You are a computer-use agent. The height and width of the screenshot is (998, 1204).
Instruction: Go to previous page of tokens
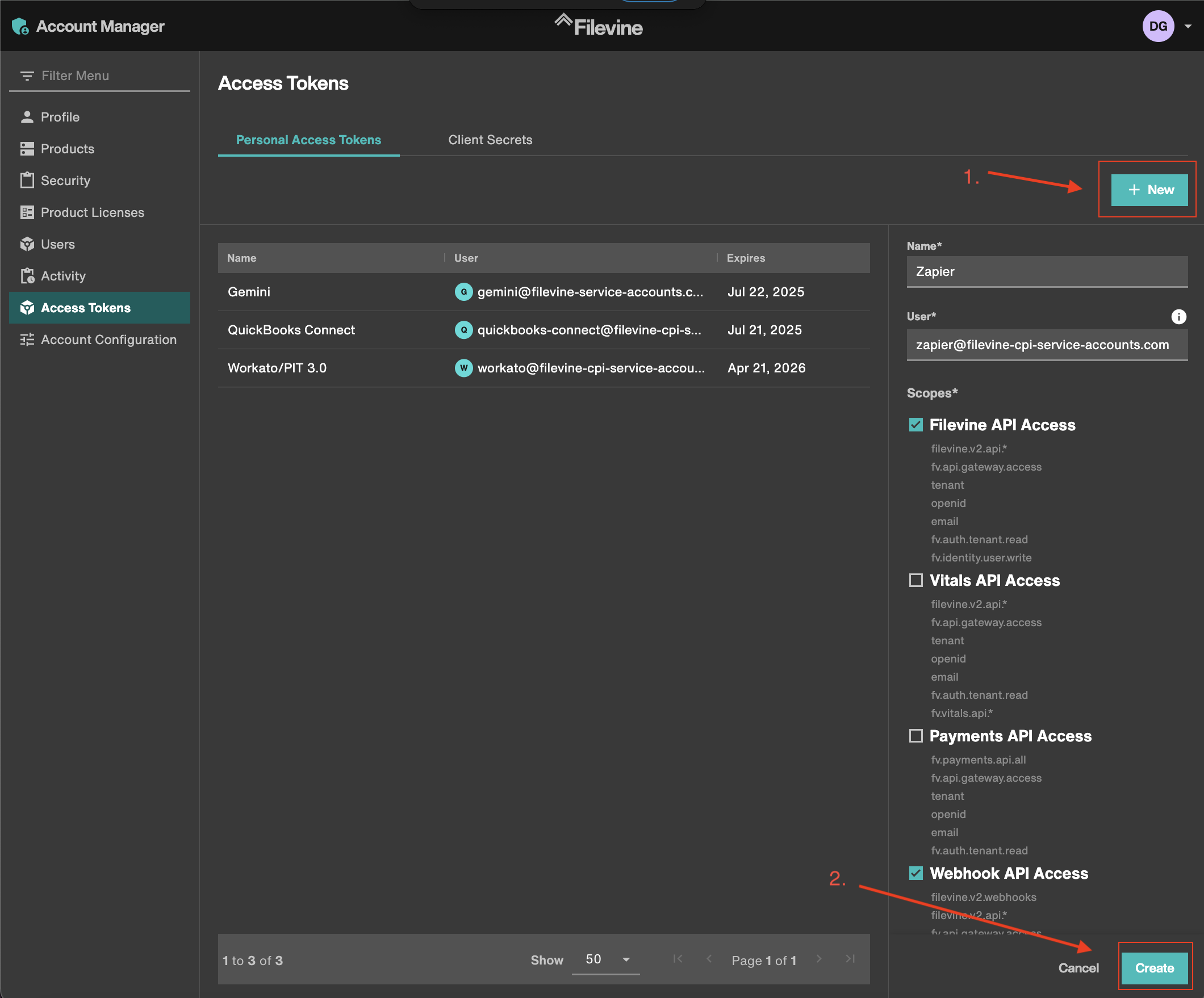[x=709, y=959]
